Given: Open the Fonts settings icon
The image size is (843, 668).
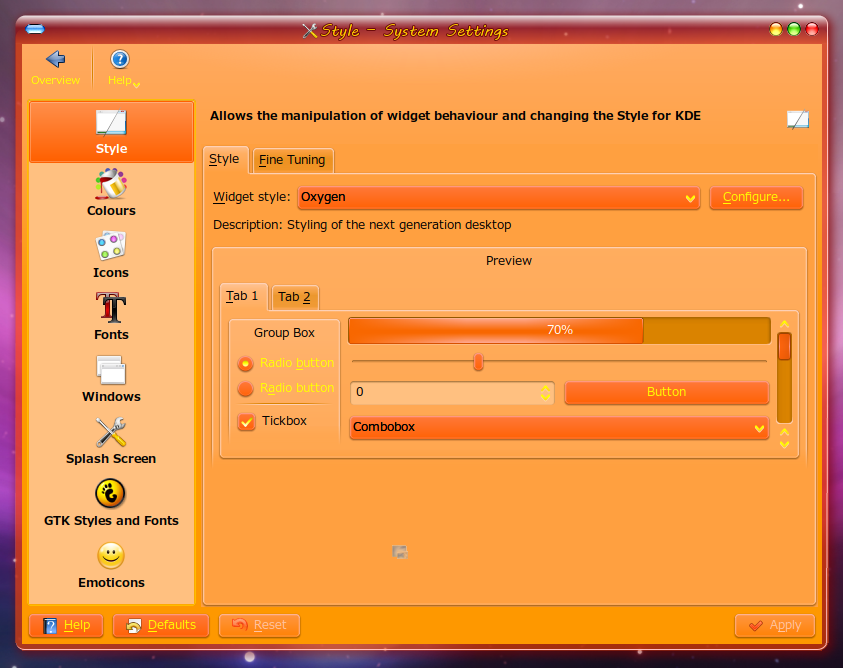Looking at the screenshot, I should coord(111,307).
